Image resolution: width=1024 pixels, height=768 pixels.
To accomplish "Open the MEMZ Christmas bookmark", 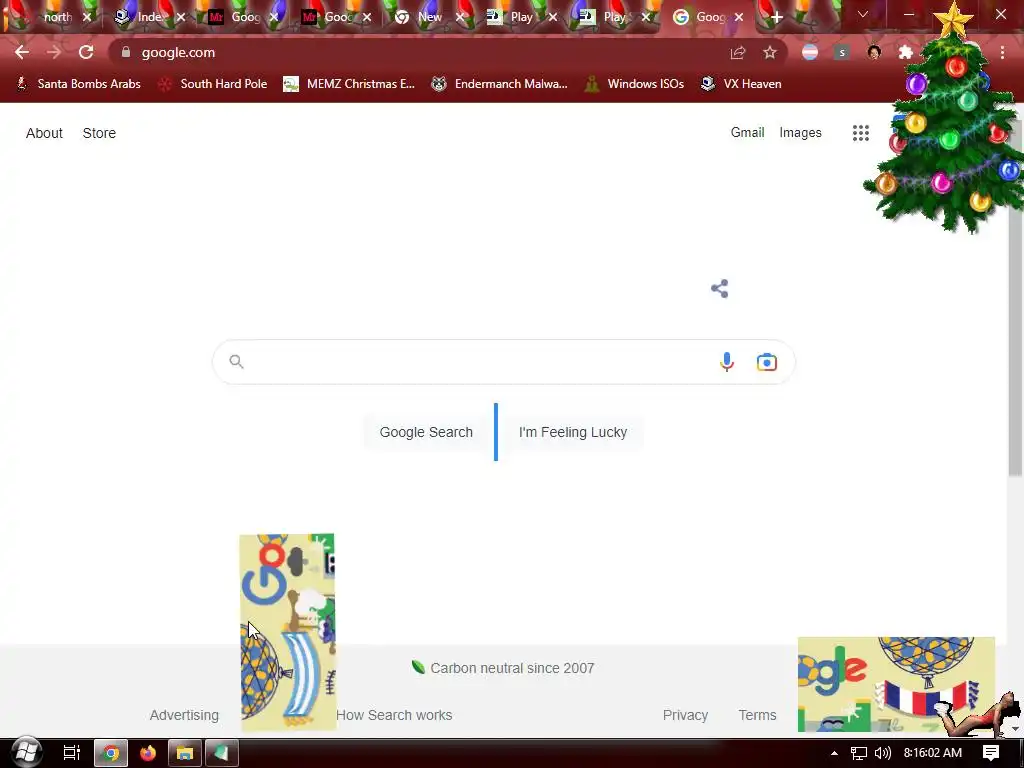I will point(349,84).
